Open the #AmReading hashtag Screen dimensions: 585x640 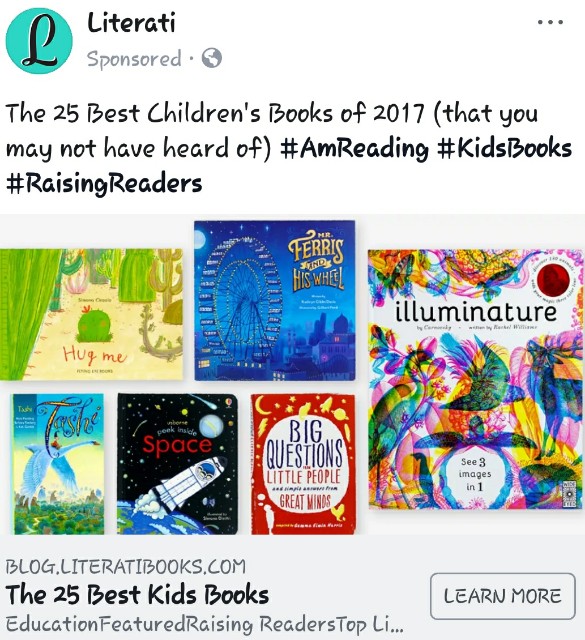pyautogui.click(x=354, y=148)
